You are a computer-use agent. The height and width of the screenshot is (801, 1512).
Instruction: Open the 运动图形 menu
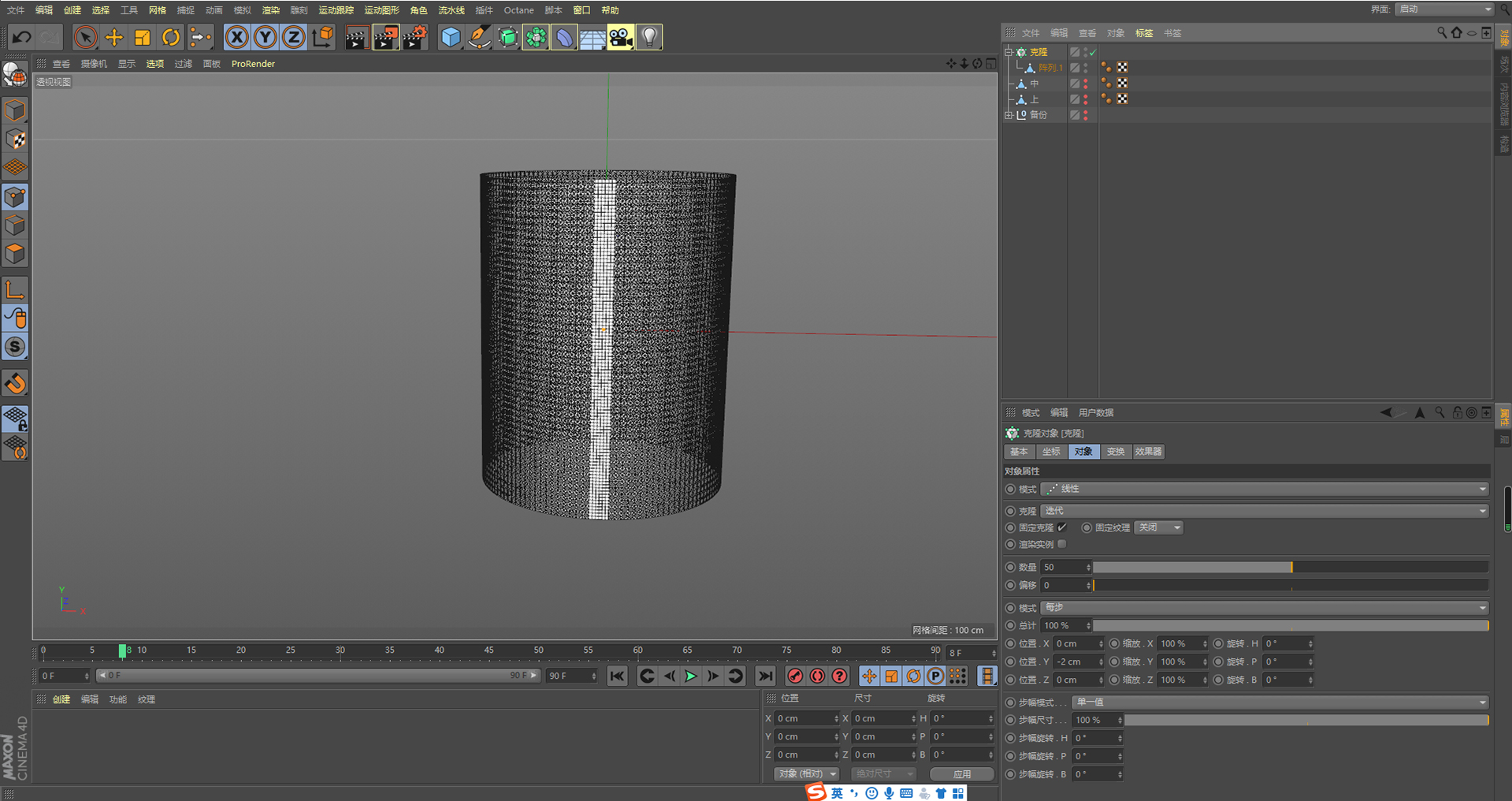[381, 10]
